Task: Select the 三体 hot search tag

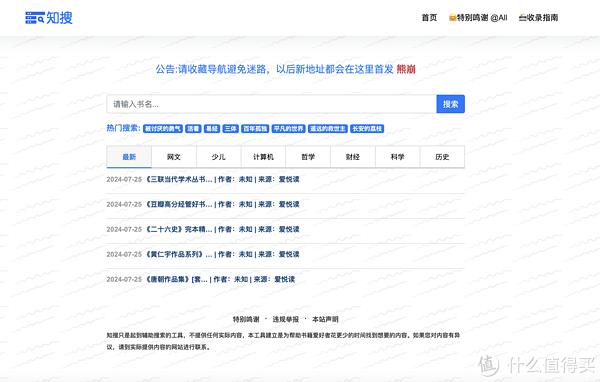Action: click(230, 129)
